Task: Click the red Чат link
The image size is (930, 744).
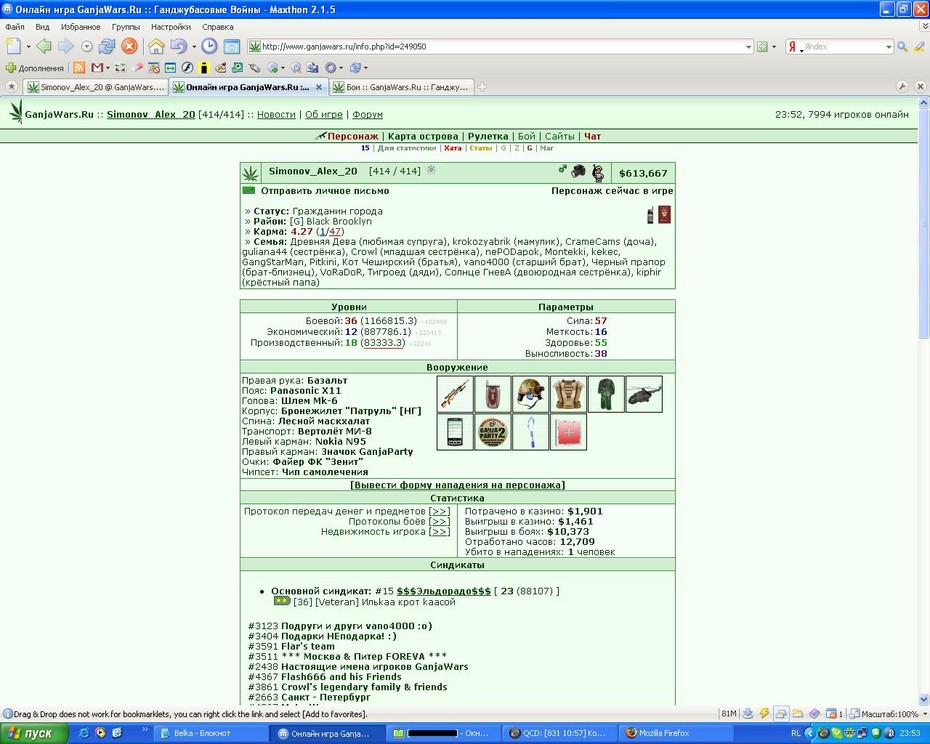Action: coord(593,136)
